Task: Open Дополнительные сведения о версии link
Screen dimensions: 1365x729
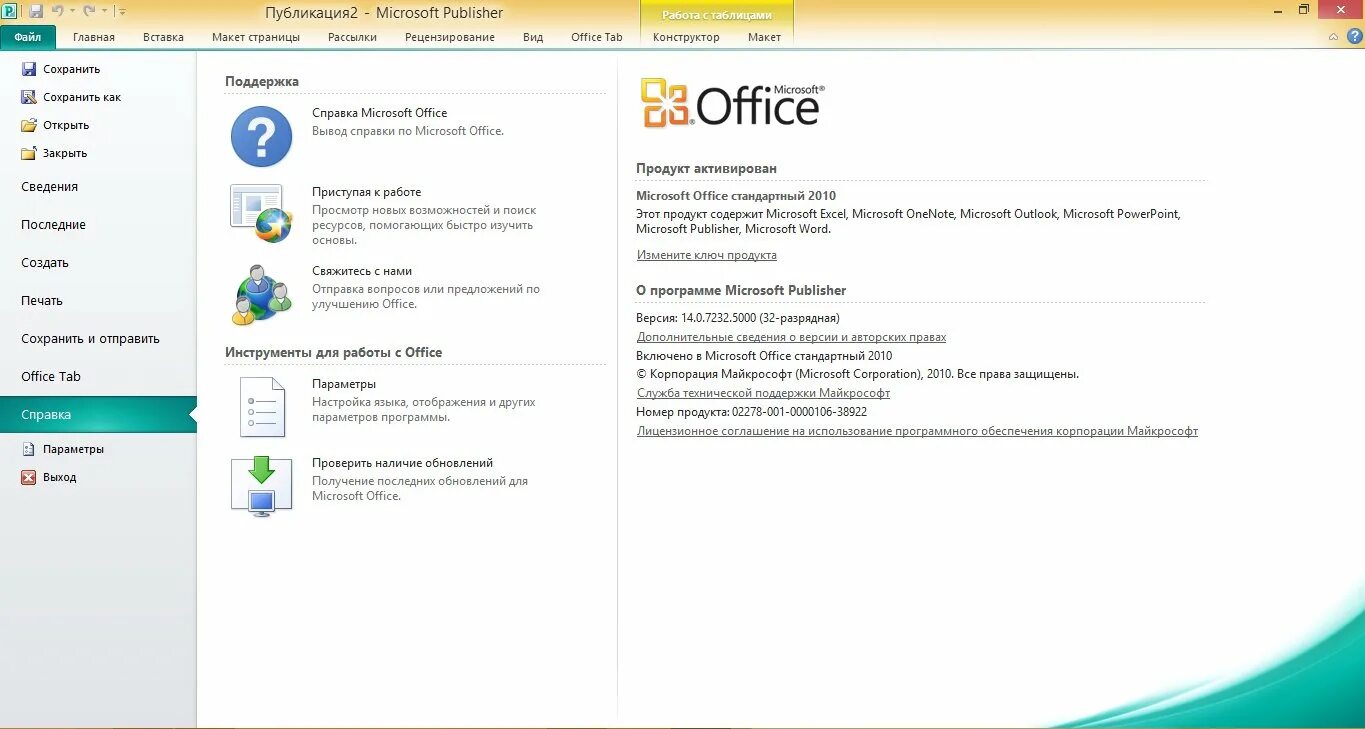Action: 791,337
